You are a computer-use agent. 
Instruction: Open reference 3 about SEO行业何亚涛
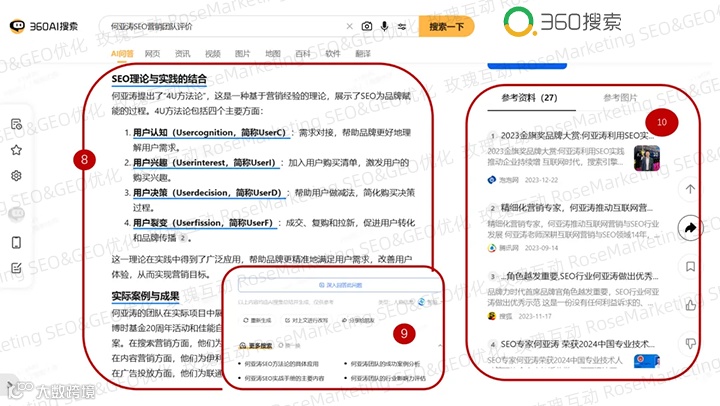(x=579, y=276)
